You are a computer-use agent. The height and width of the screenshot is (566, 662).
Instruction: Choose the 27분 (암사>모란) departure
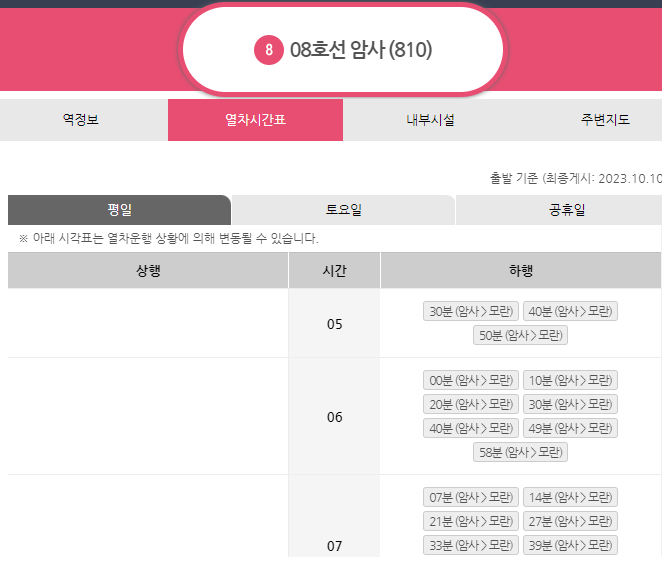[570, 521]
